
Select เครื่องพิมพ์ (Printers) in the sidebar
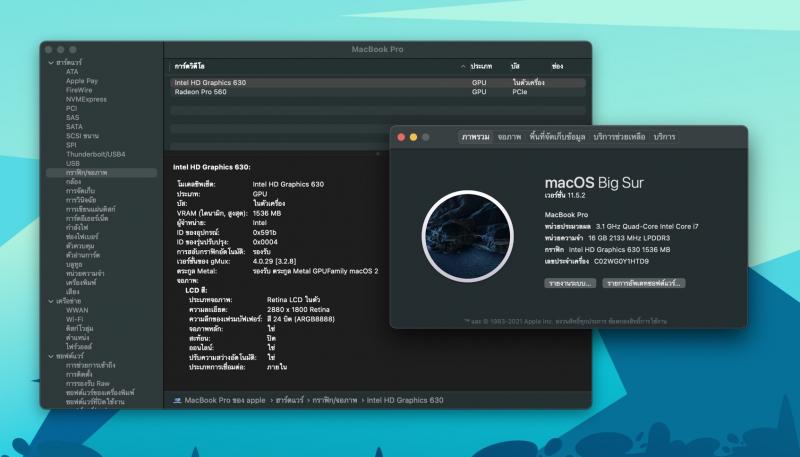[x=81, y=283]
